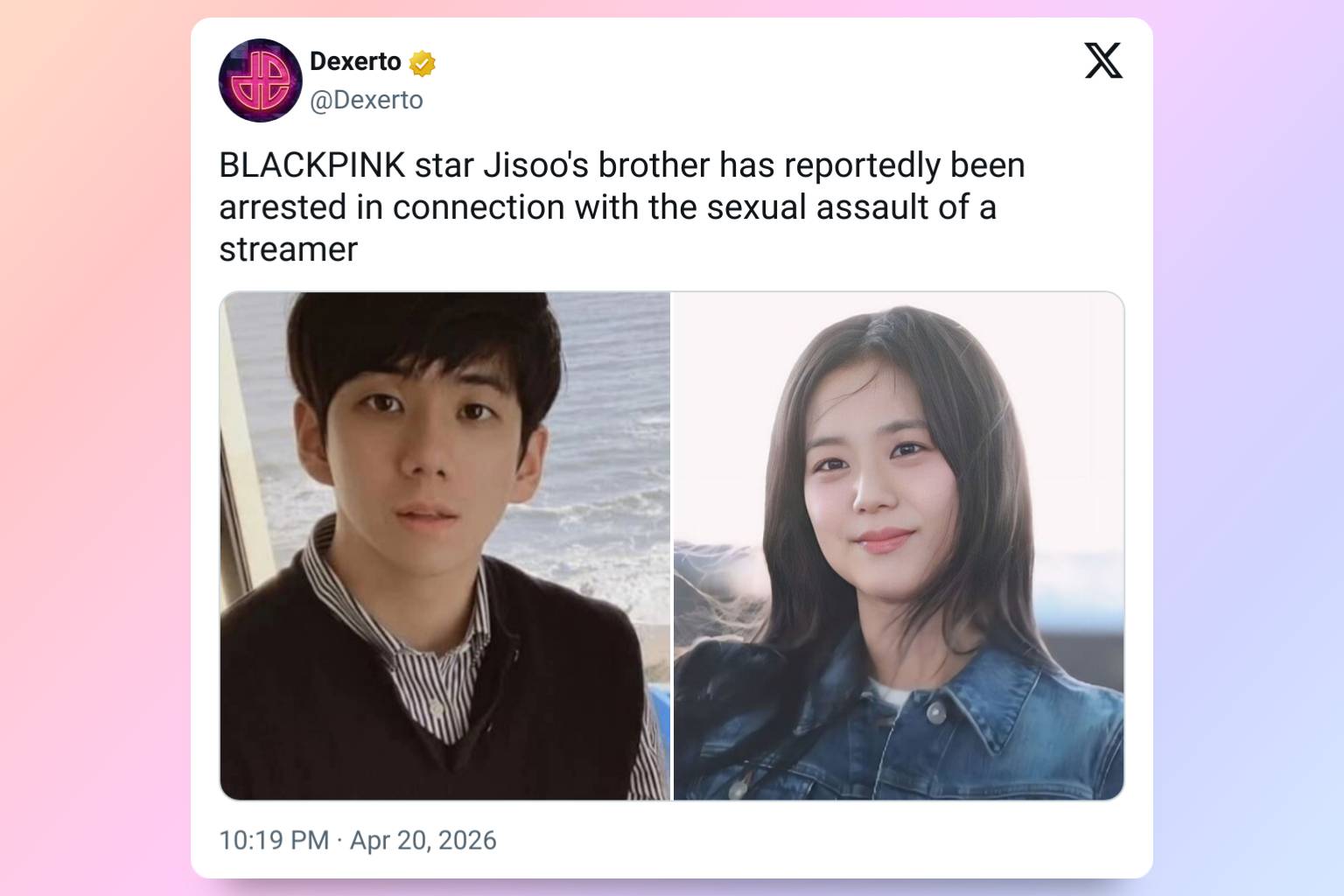The height and width of the screenshot is (896, 1344).
Task: Open the @Dexerto handle link
Action: 367,101
